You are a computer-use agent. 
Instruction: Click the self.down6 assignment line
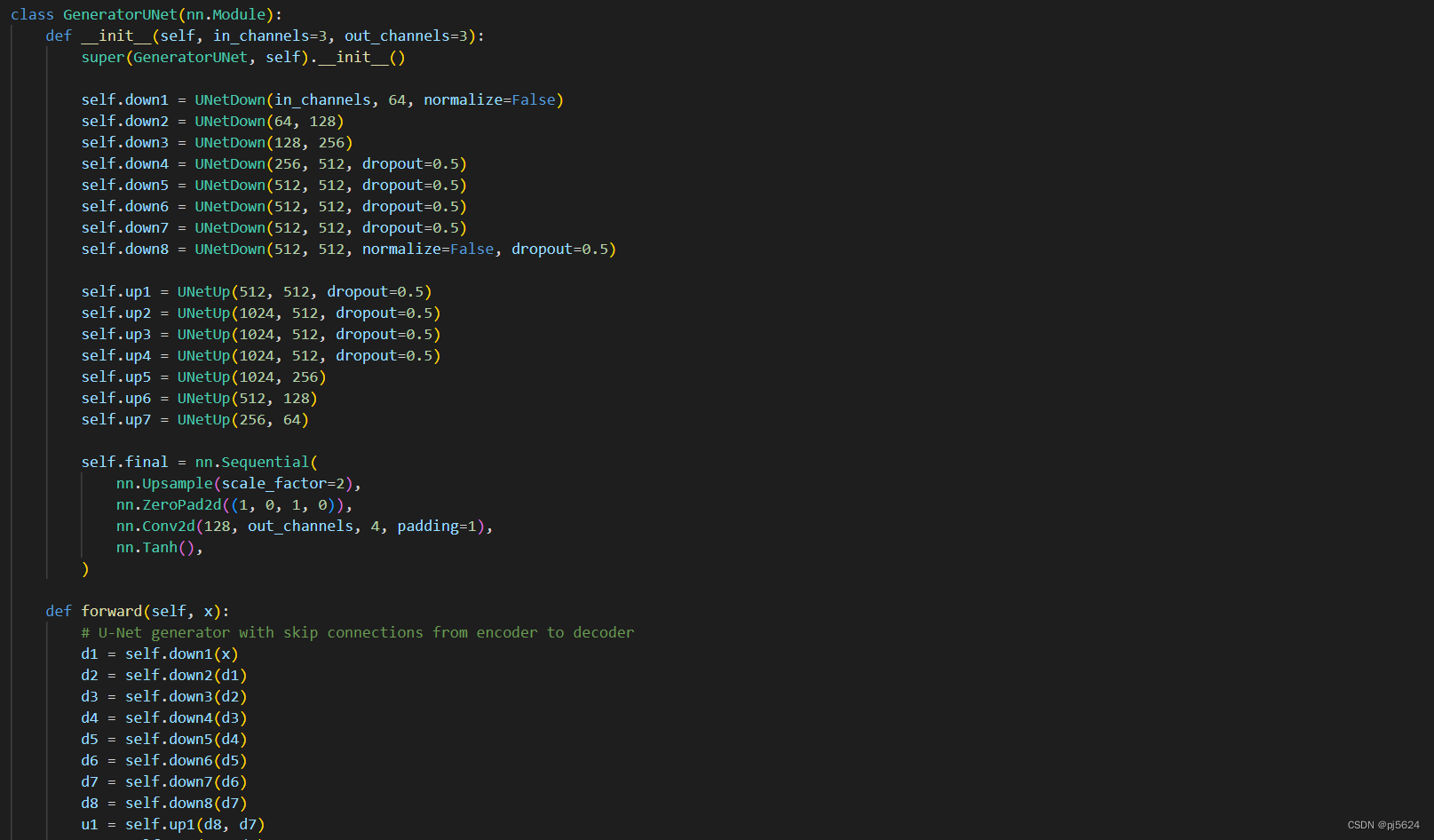tap(273, 206)
